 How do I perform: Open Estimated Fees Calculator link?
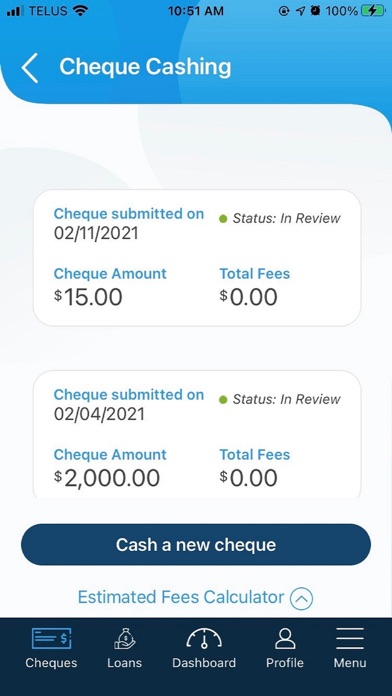point(181,597)
